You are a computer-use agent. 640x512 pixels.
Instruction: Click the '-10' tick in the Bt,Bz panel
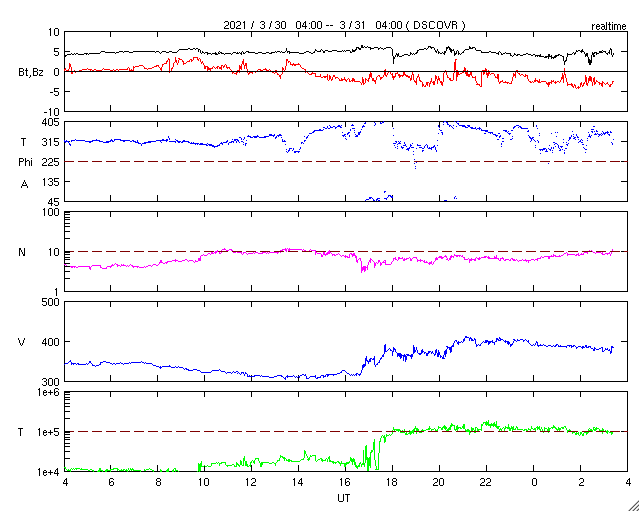pyautogui.click(x=51, y=111)
